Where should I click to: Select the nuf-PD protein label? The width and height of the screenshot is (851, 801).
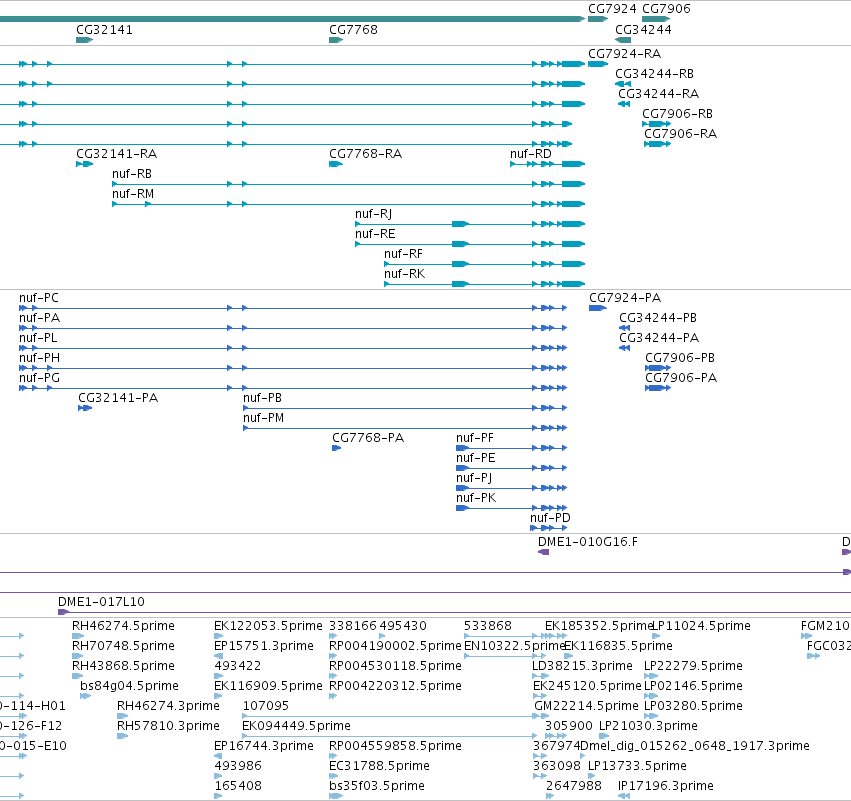tap(550, 518)
